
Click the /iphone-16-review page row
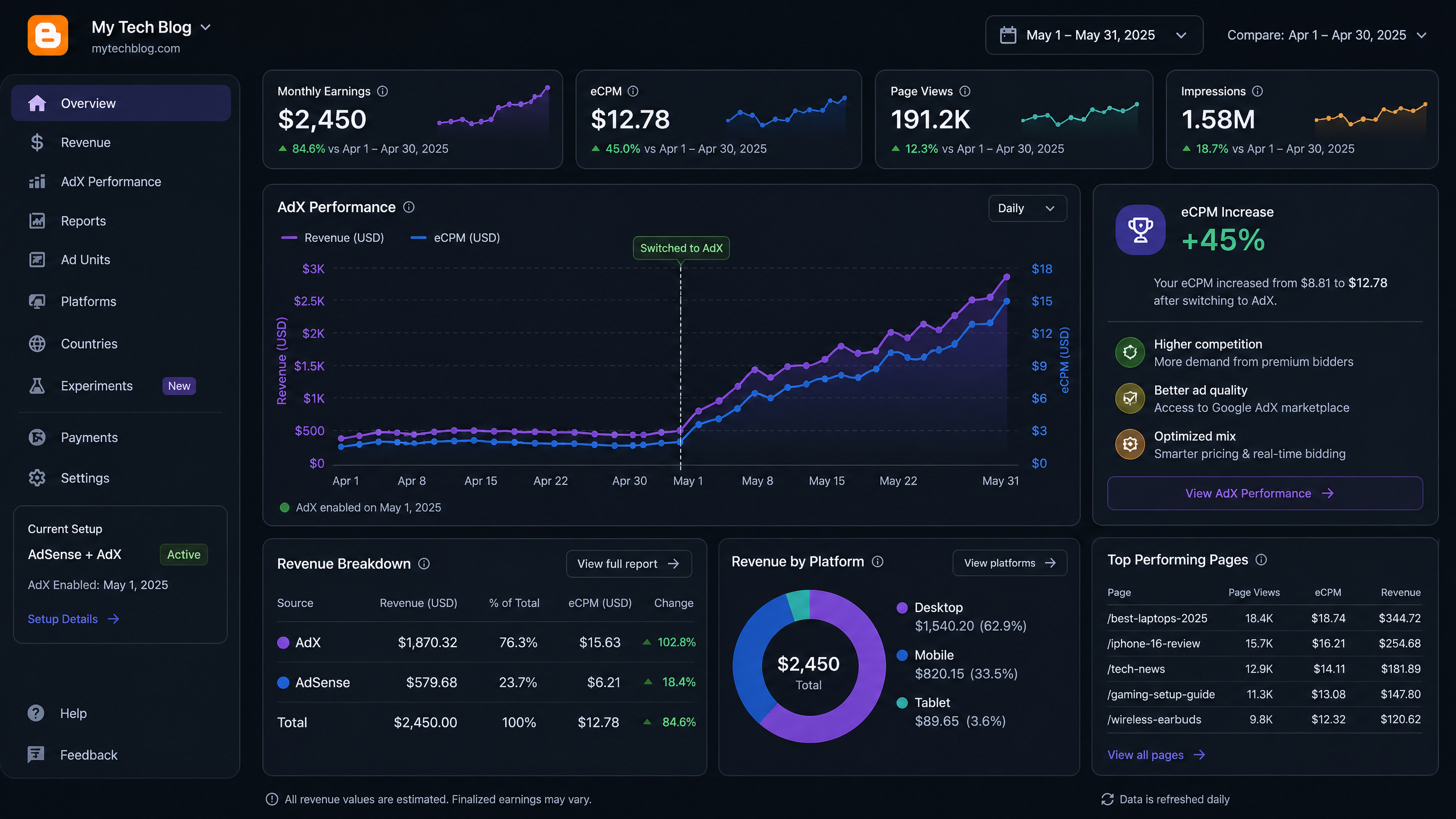[x=1264, y=643]
